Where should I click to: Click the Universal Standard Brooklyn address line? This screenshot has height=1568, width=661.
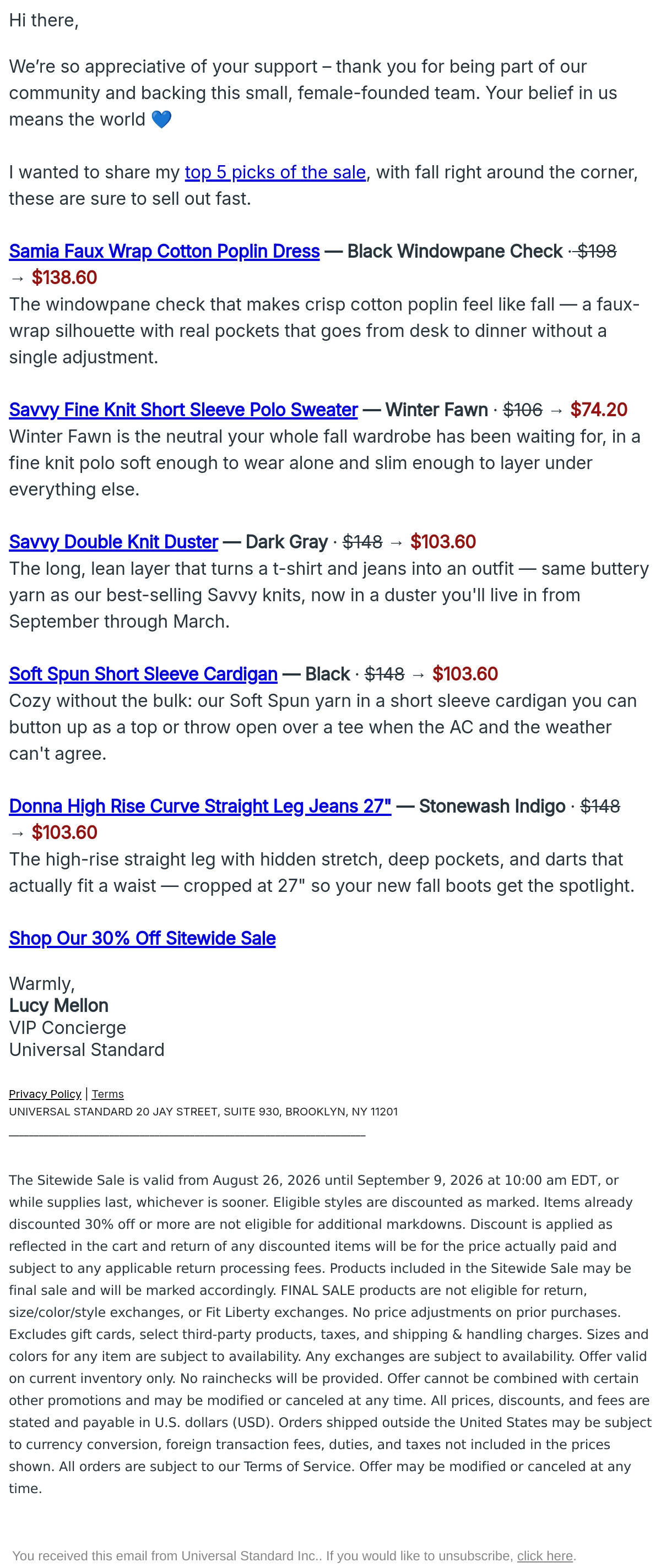tap(203, 1112)
